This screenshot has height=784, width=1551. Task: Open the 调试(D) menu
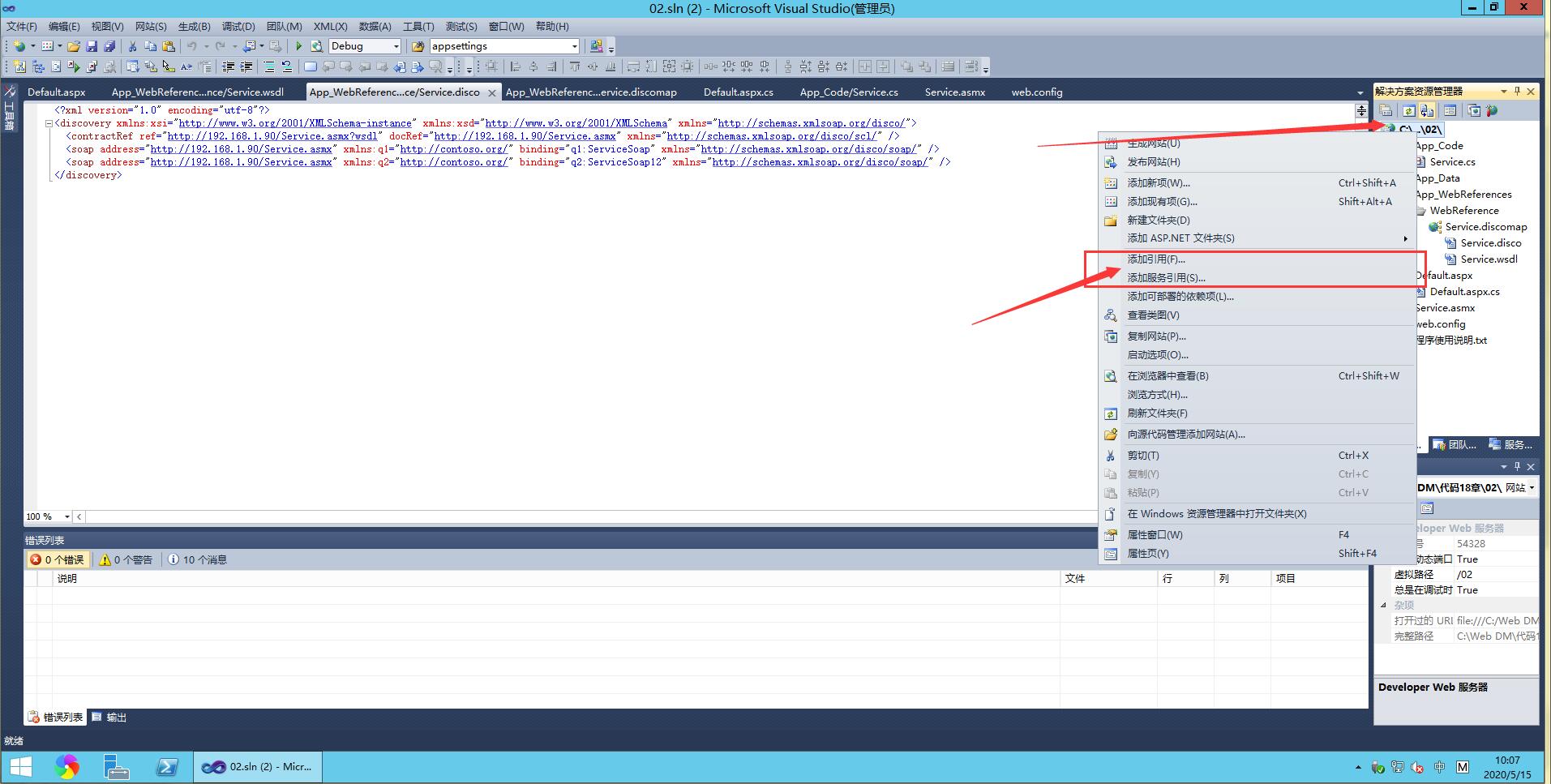(x=238, y=27)
